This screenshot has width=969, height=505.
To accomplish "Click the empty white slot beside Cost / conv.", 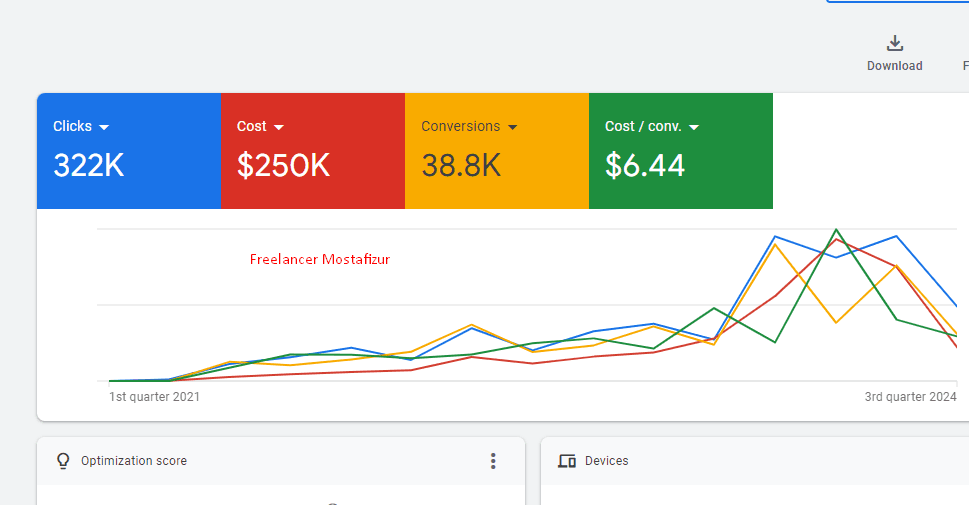I will pos(868,151).
